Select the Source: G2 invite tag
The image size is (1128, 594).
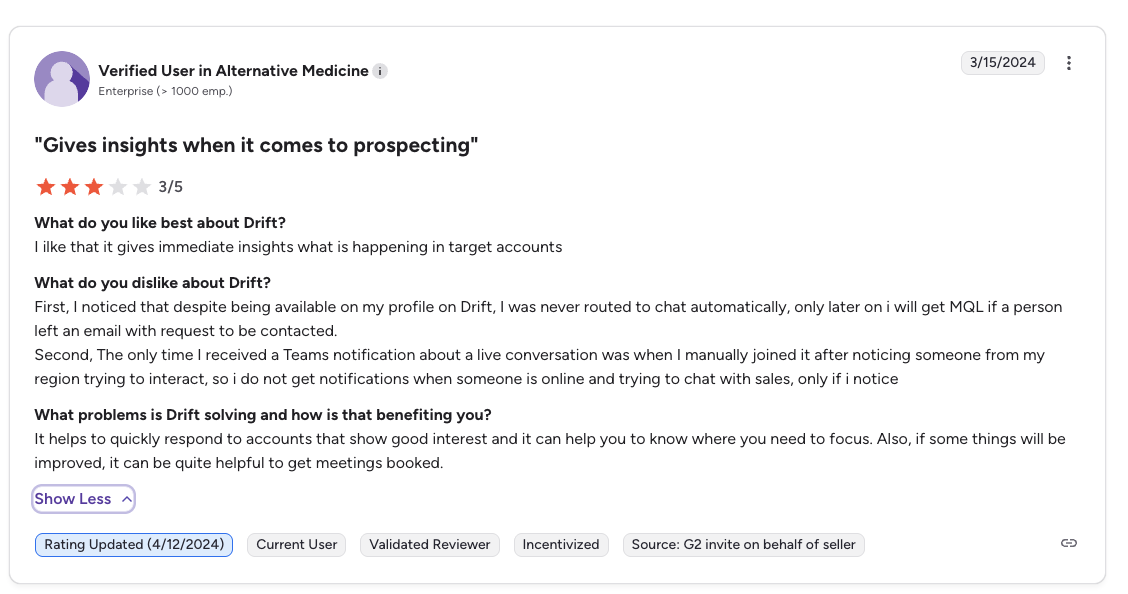743,545
